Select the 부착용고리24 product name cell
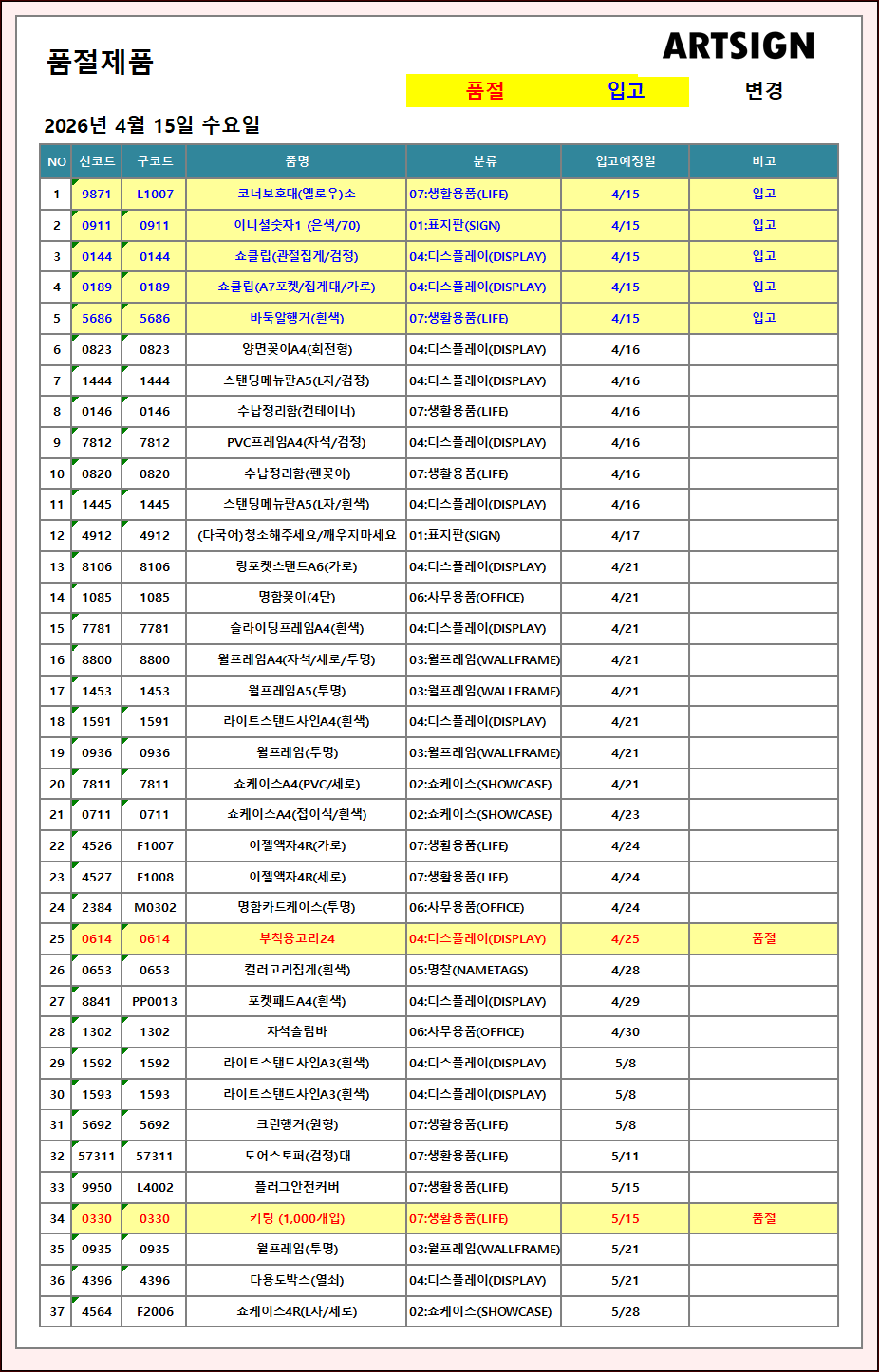 pos(296,938)
